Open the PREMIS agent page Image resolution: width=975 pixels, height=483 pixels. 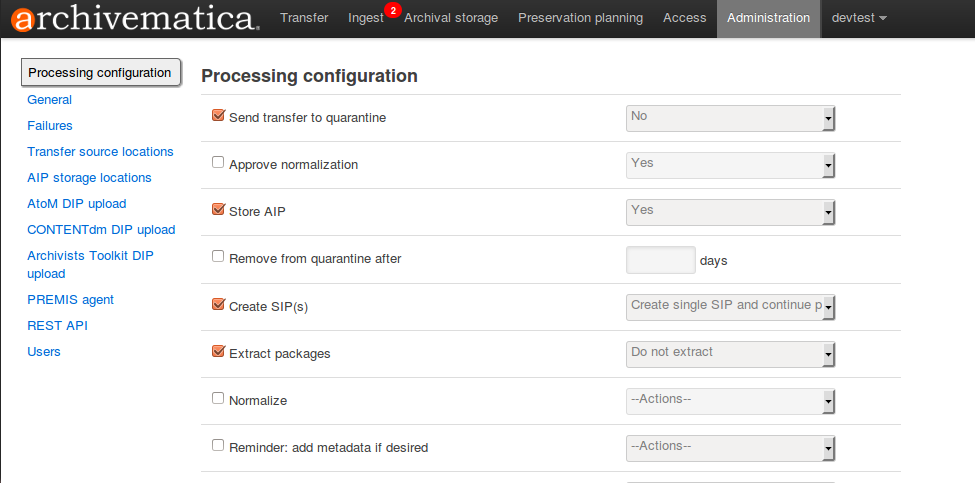pyautogui.click(x=71, y=300)
